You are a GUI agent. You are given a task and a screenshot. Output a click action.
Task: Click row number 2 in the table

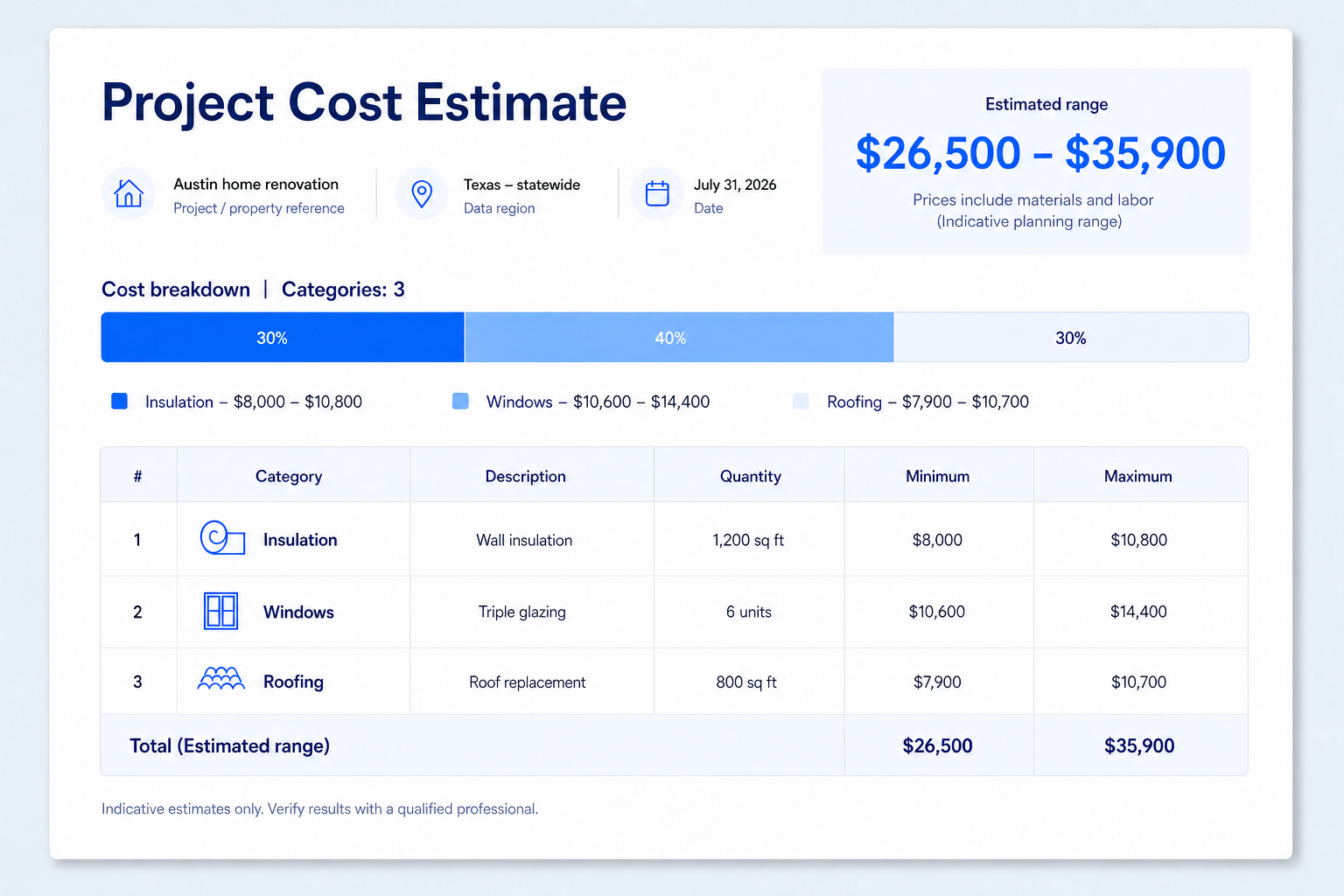pyautogui.click(x=137, y=612)
